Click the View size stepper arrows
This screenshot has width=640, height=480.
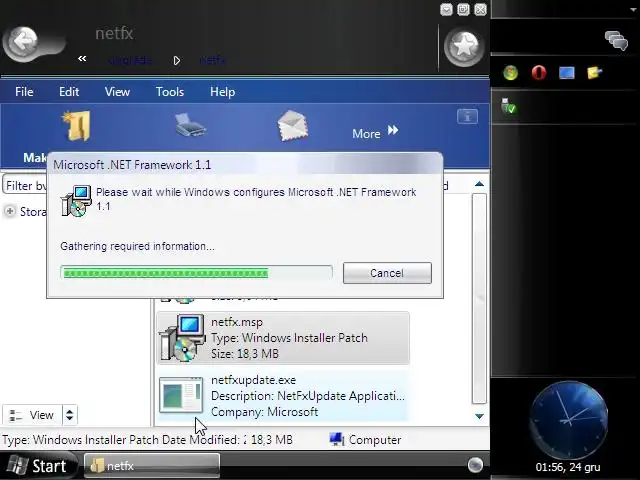69,415
